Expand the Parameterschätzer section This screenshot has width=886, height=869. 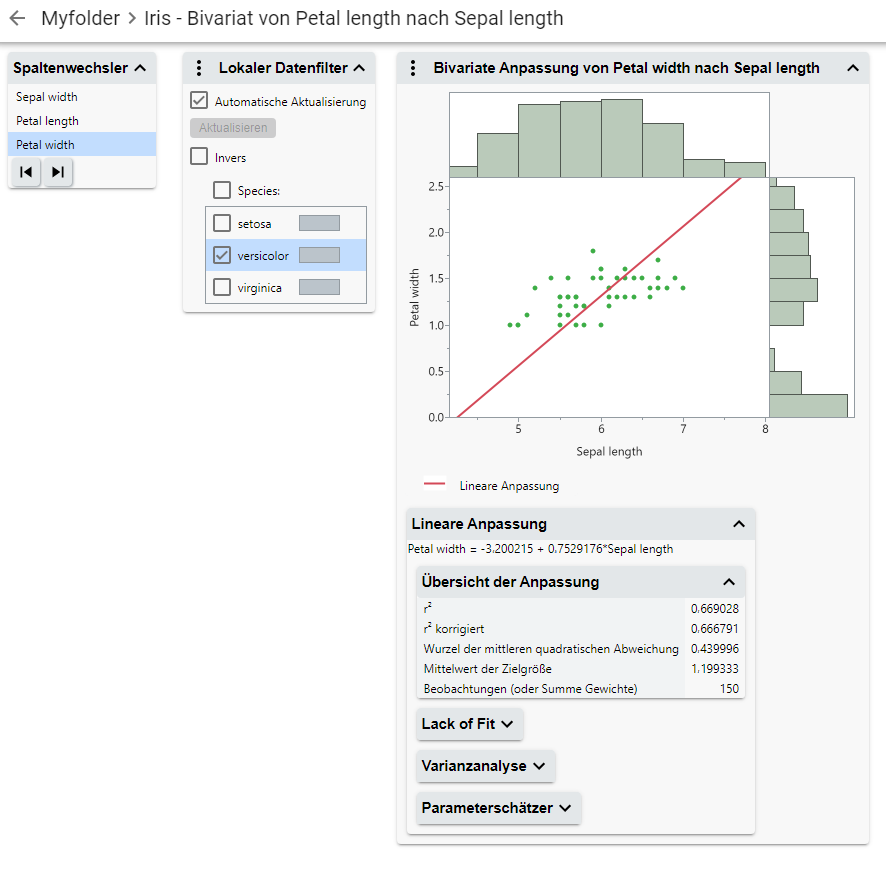point(497,808)
